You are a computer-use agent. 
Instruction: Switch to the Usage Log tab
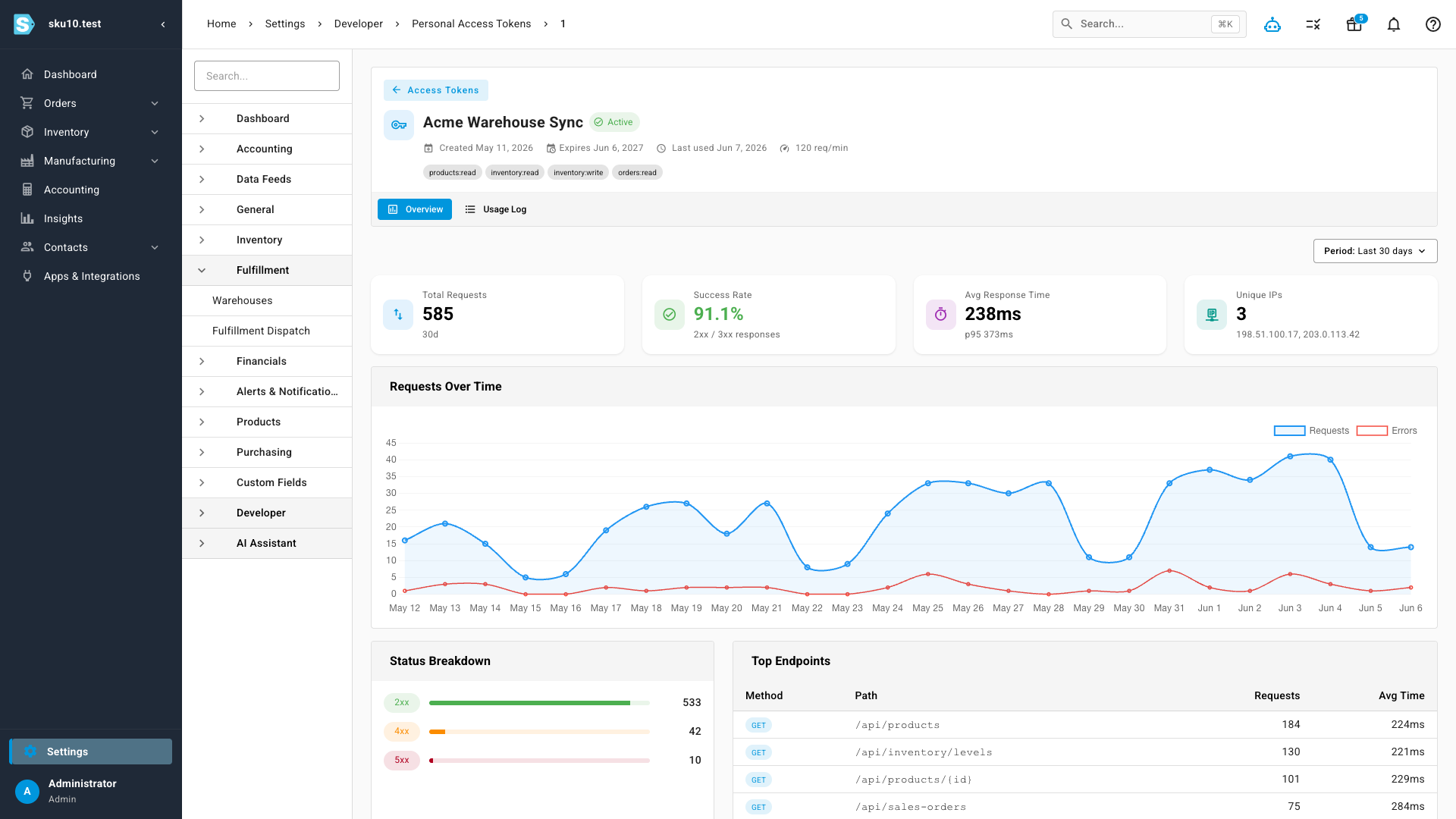tap(495, 209)
